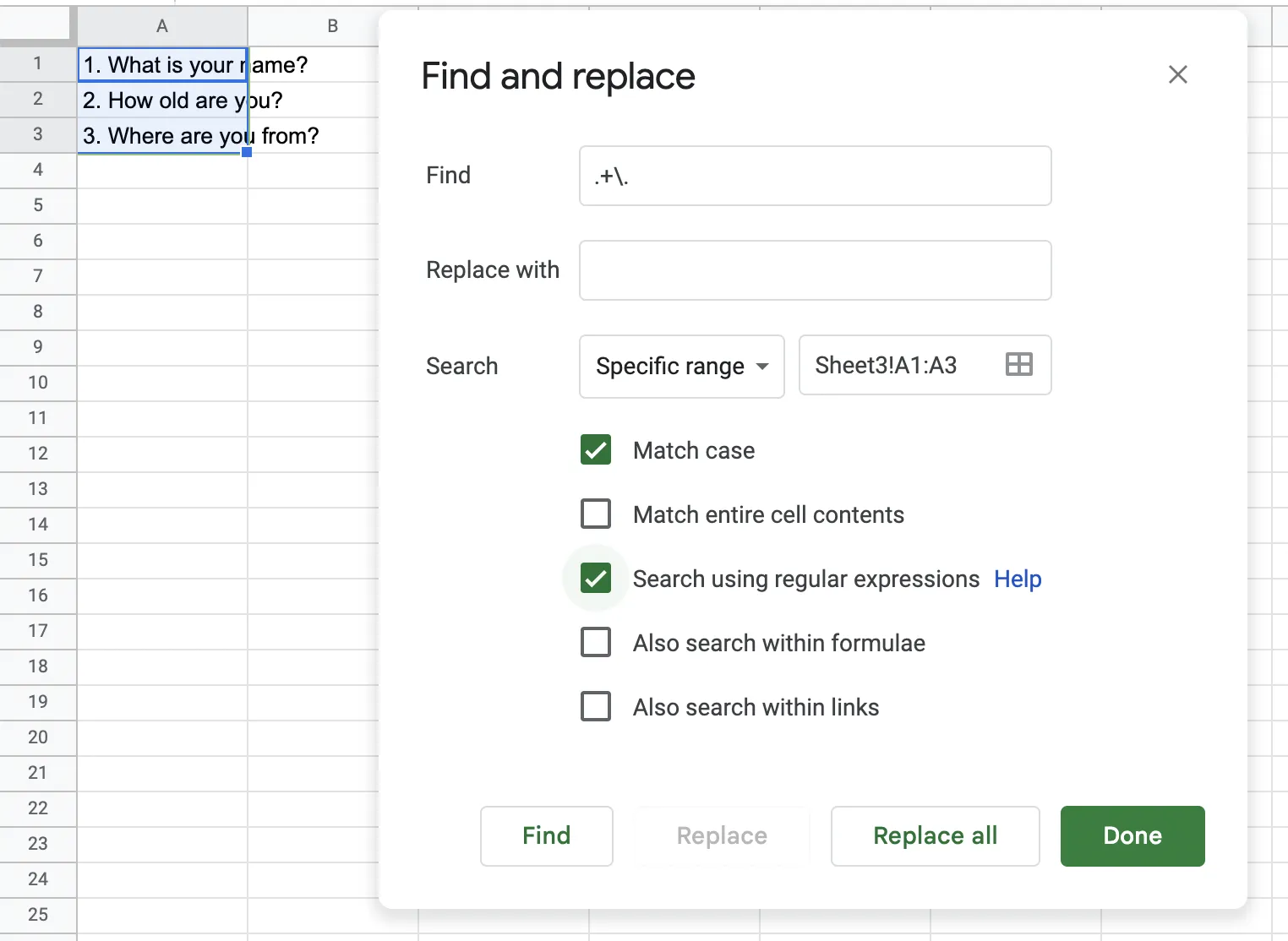The image size is (1288, 941).
Task: Edit the Sheet3!A1:A3 range field
Action: pyautogui.click(x=896, y=365)
